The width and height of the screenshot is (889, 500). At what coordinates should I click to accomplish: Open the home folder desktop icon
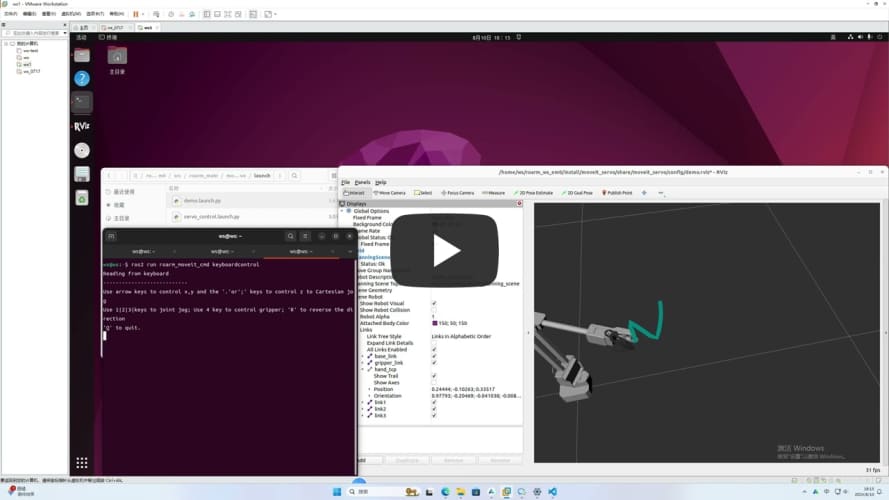coord(117,60)
